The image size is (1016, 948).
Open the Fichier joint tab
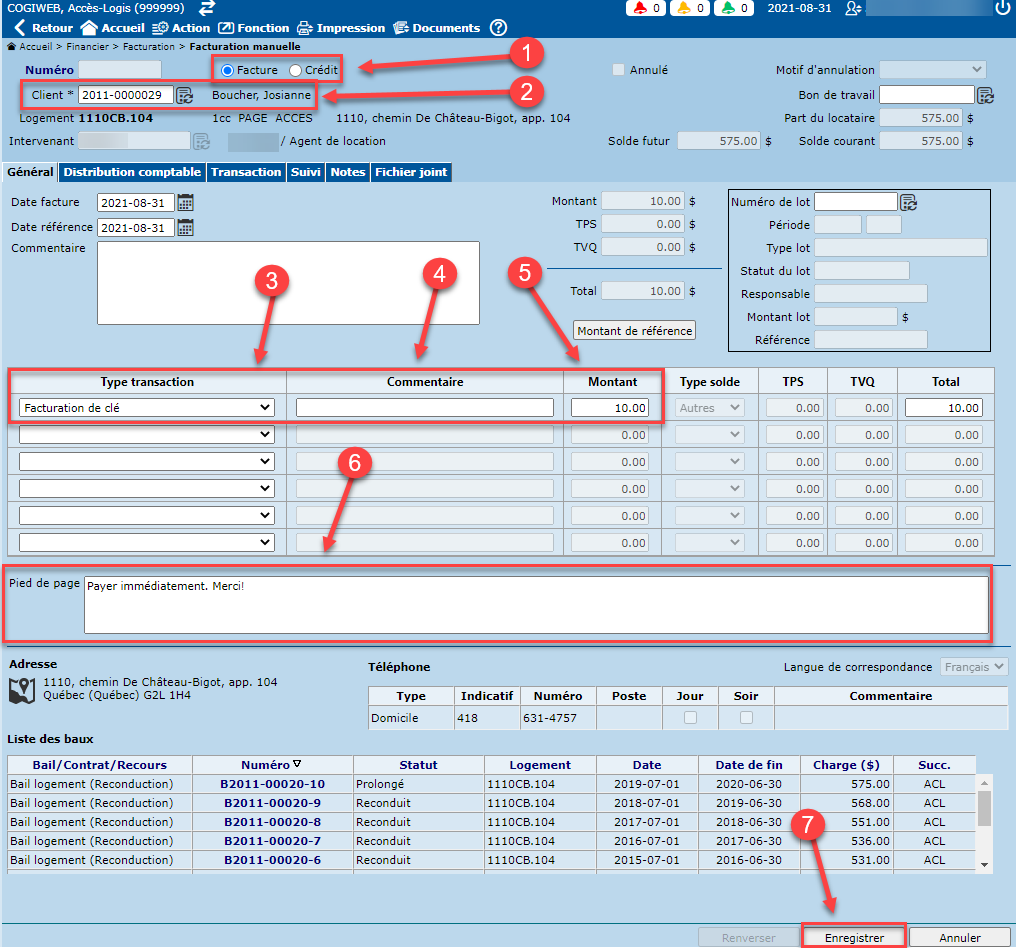tap(411, 172)
